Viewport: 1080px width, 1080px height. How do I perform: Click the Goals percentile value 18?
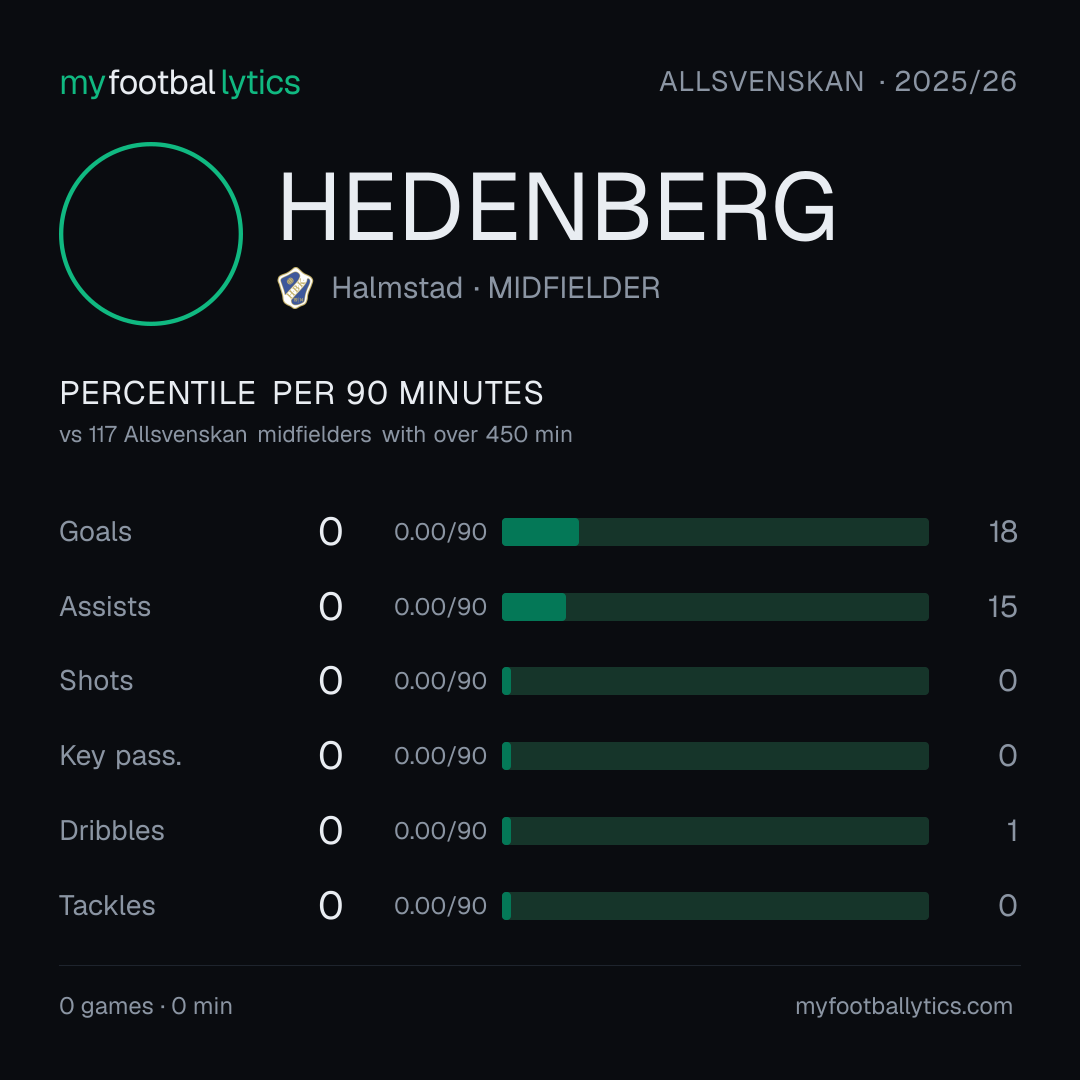pos(1003,532)
